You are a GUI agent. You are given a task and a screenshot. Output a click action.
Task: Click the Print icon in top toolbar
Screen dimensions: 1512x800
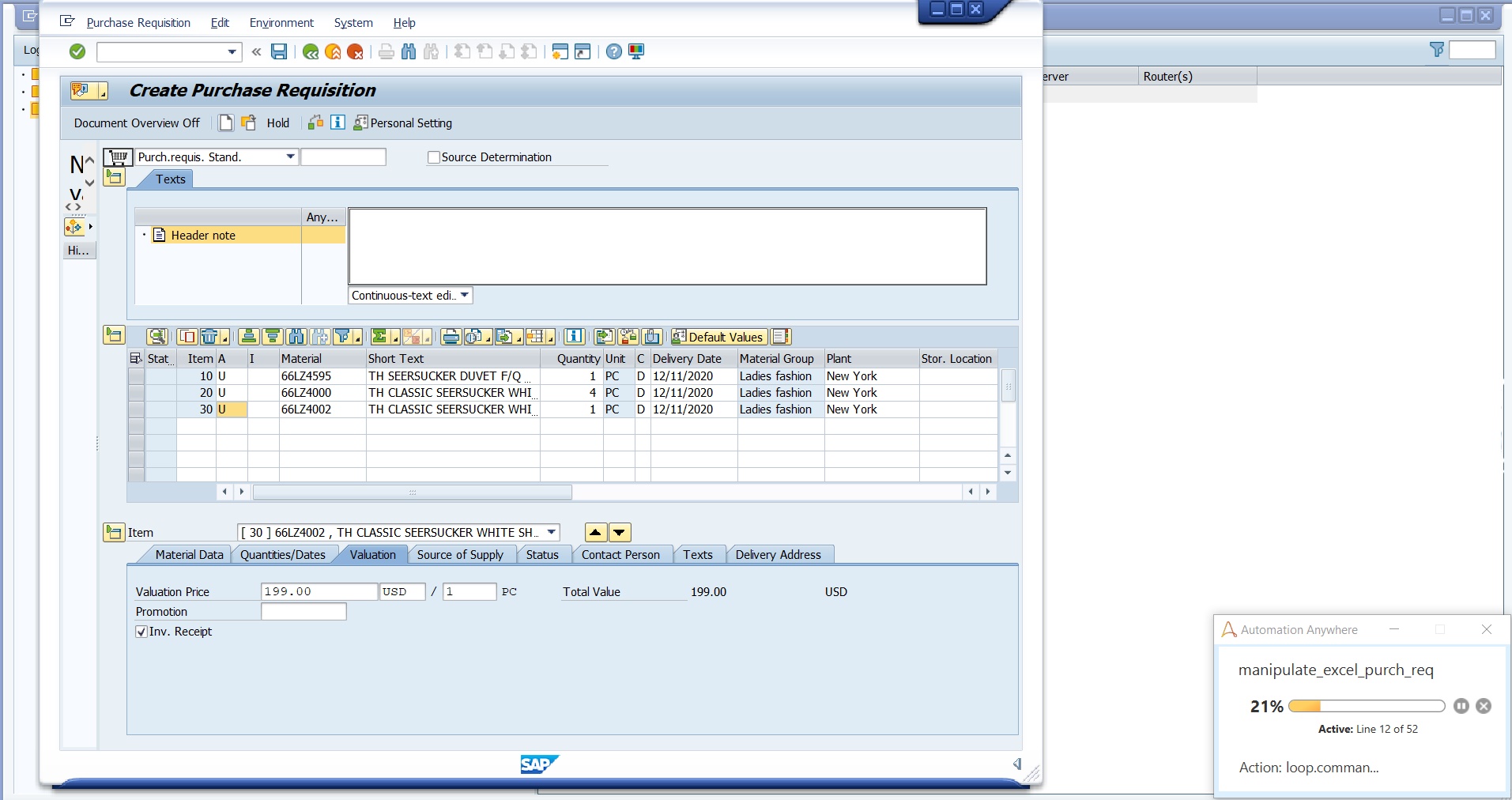pyautogui.click(x=386, y=52)
